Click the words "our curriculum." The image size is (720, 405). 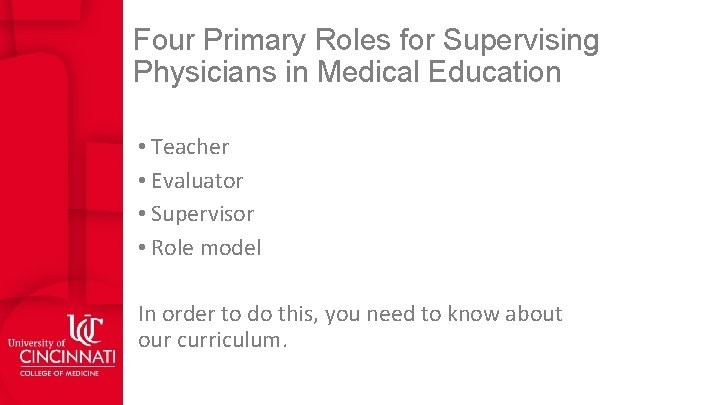pos(212,340)
